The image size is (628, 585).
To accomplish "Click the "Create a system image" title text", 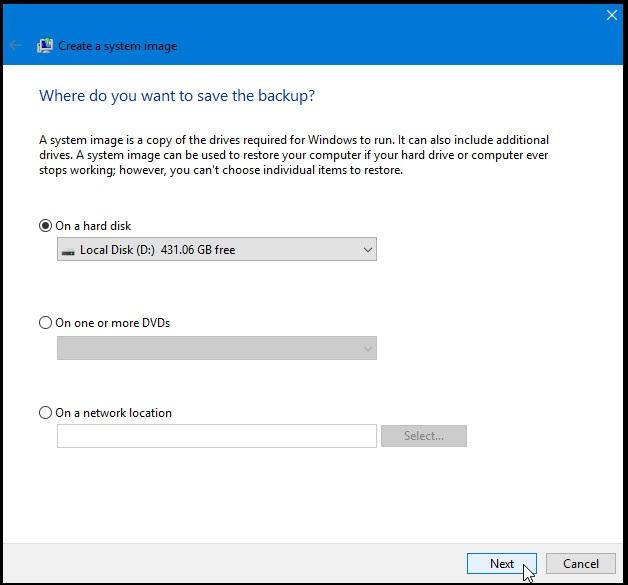I will 118,46.
